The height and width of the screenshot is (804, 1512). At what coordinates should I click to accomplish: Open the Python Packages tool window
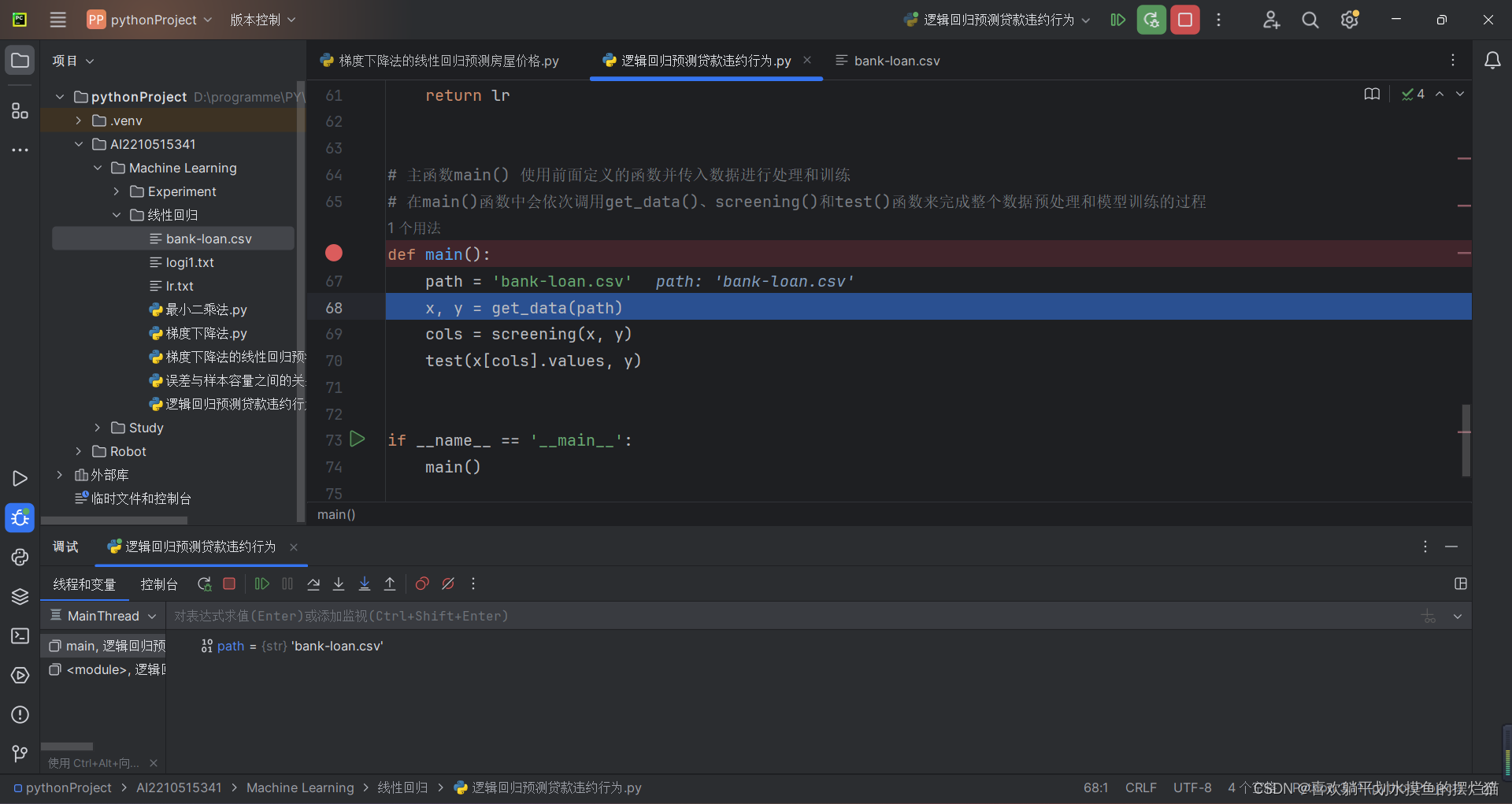20,596
